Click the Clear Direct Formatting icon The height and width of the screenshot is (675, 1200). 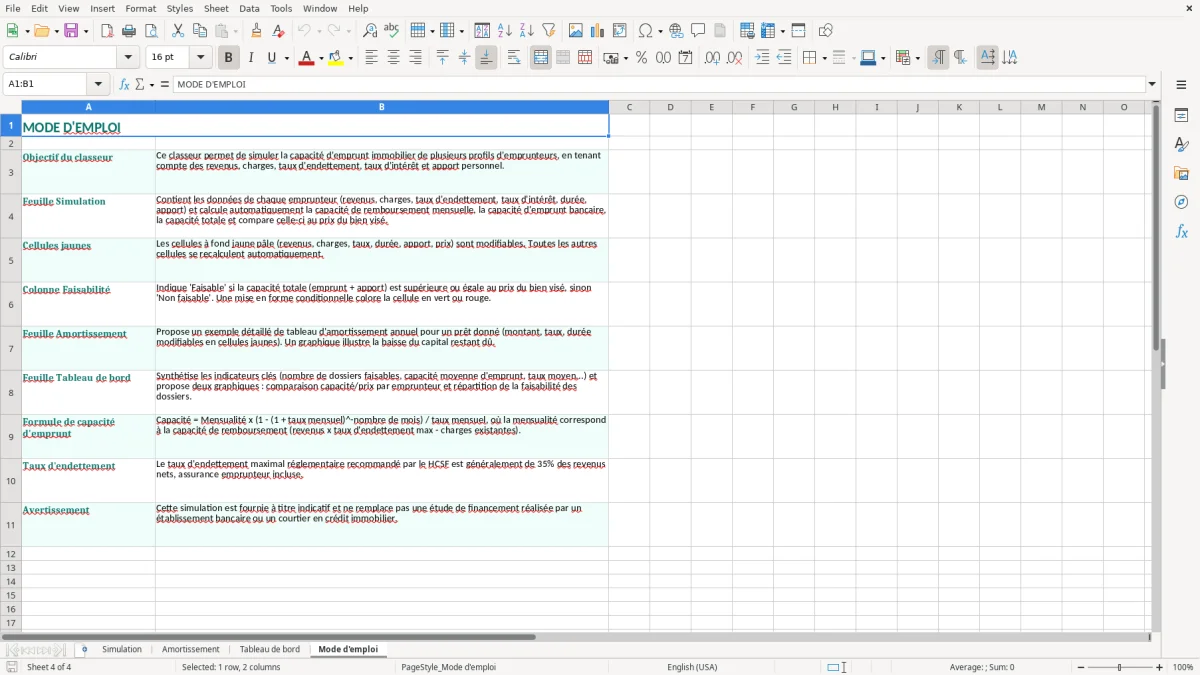[278, 31]
